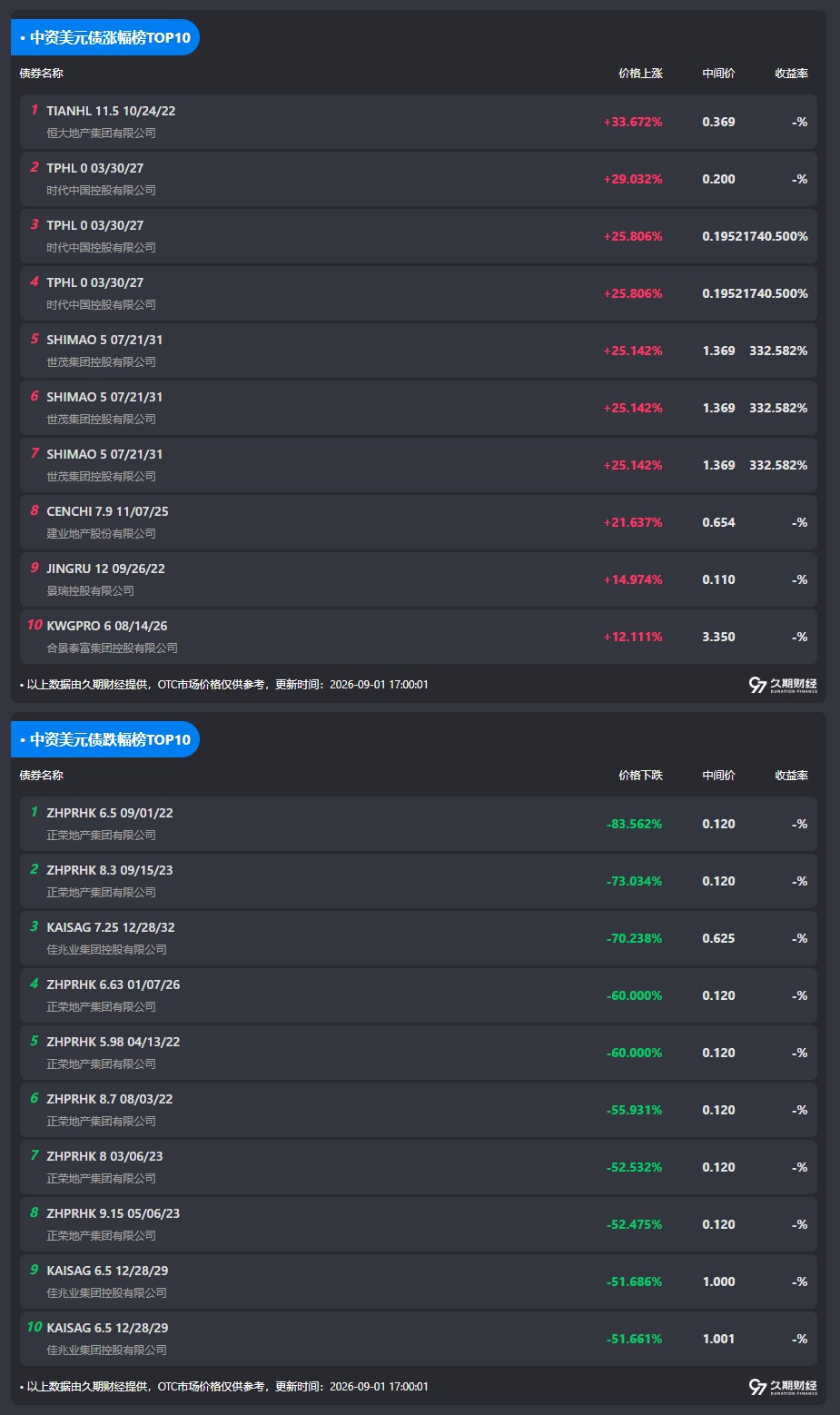The image size is (840, 1415).
Task: Open the ZHPRHK 6.5 09/01/22 bond
Action: pyautogui.click(x=110, y=813)
